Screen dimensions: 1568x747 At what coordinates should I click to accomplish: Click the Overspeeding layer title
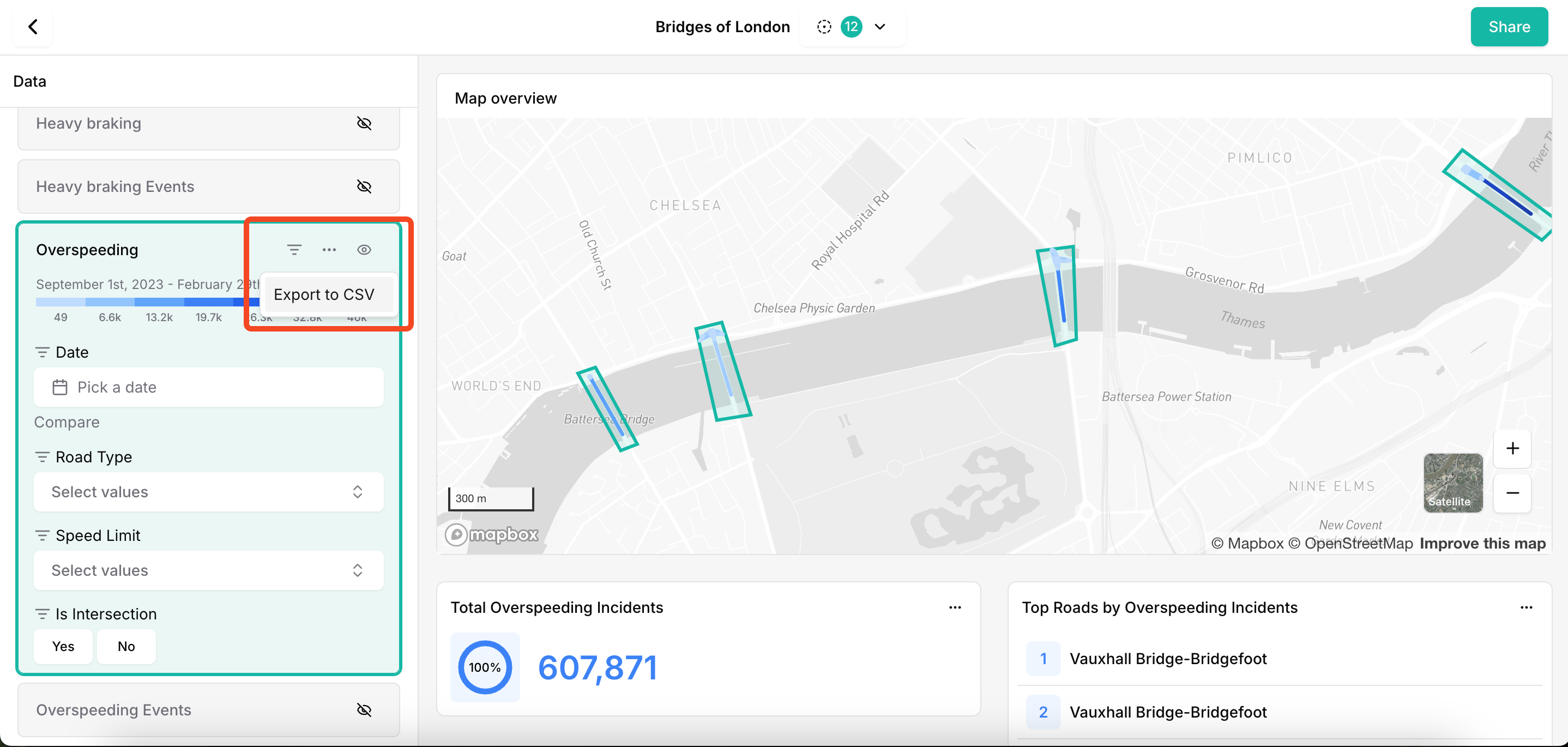click(87, 250)
